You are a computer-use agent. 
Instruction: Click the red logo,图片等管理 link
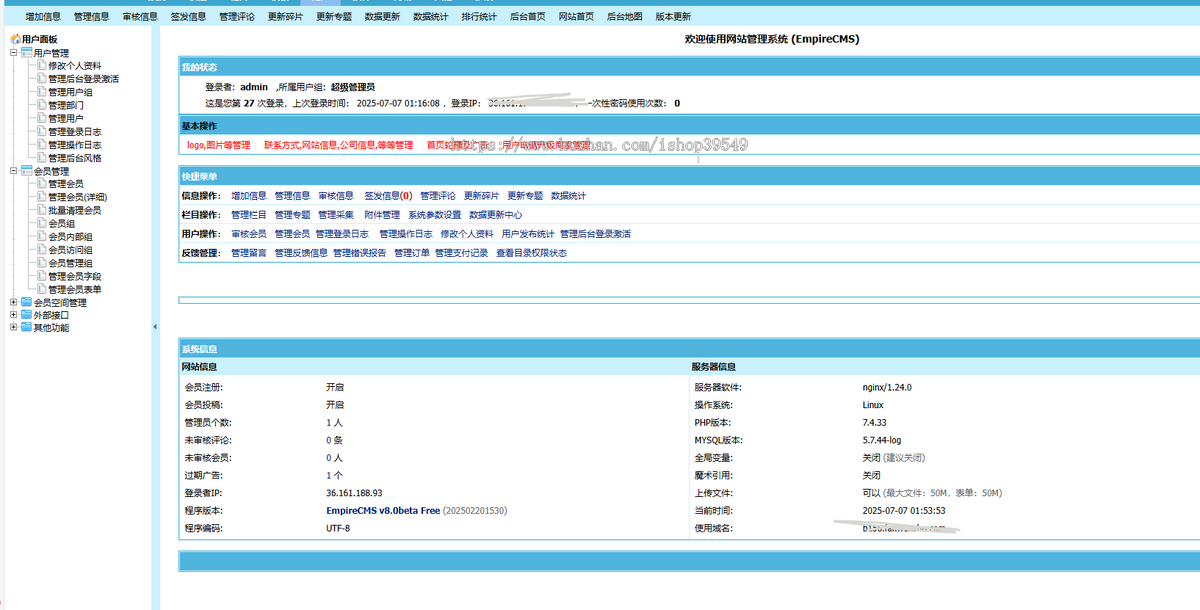pos(219,145)
